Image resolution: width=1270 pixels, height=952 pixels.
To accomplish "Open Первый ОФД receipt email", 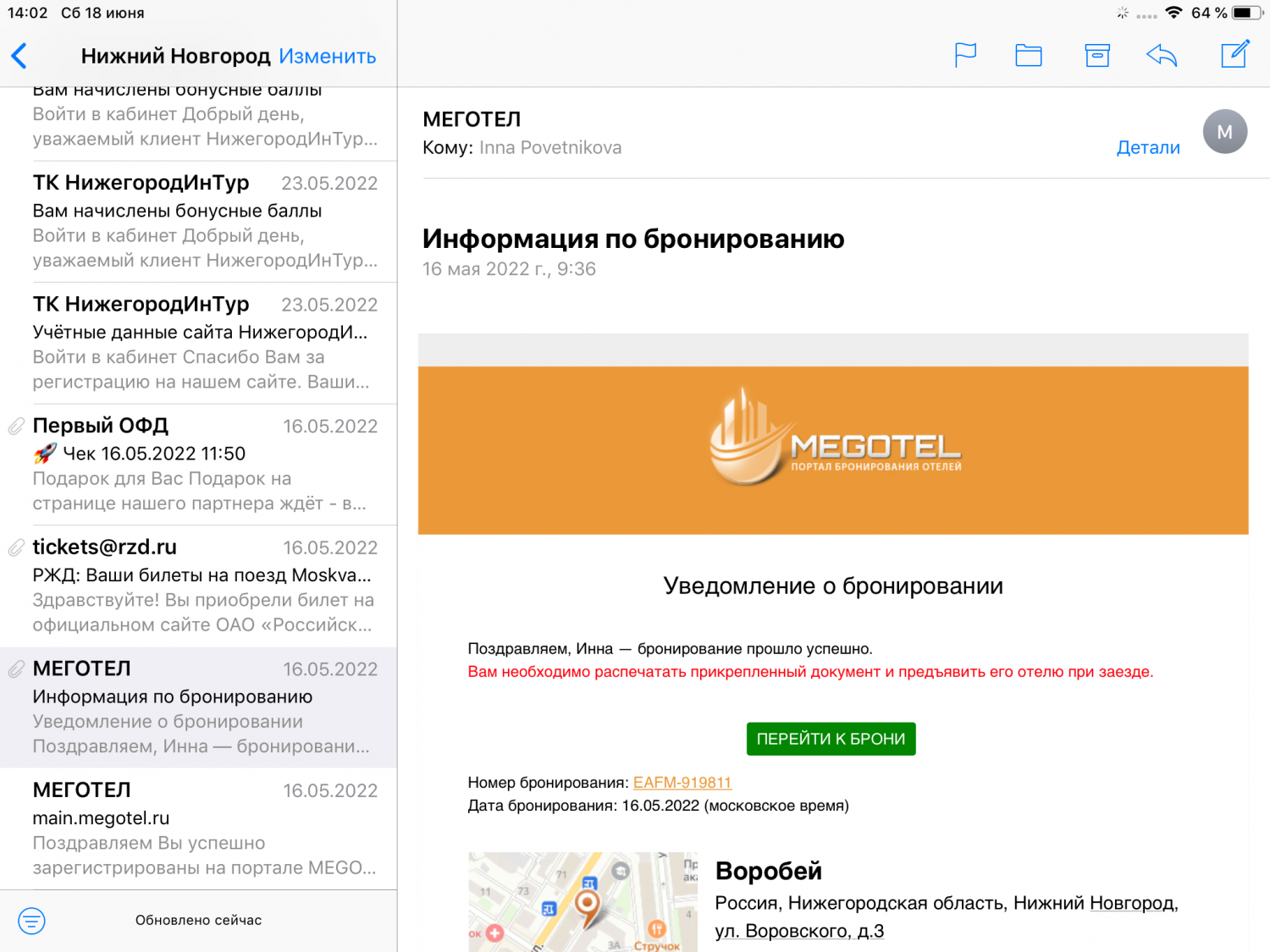I will 199,465.
